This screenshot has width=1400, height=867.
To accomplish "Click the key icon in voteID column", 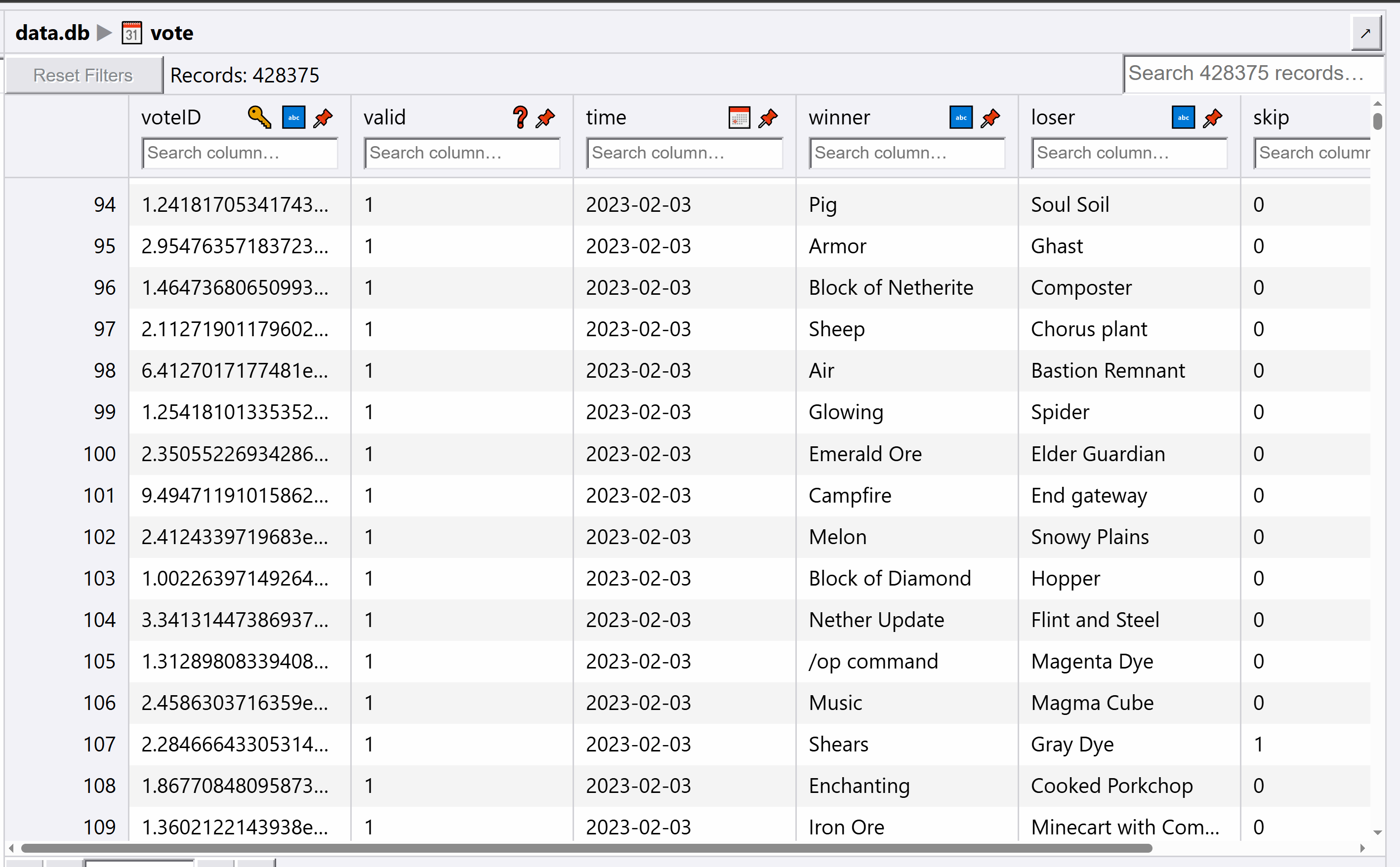I will click(259, 118).
